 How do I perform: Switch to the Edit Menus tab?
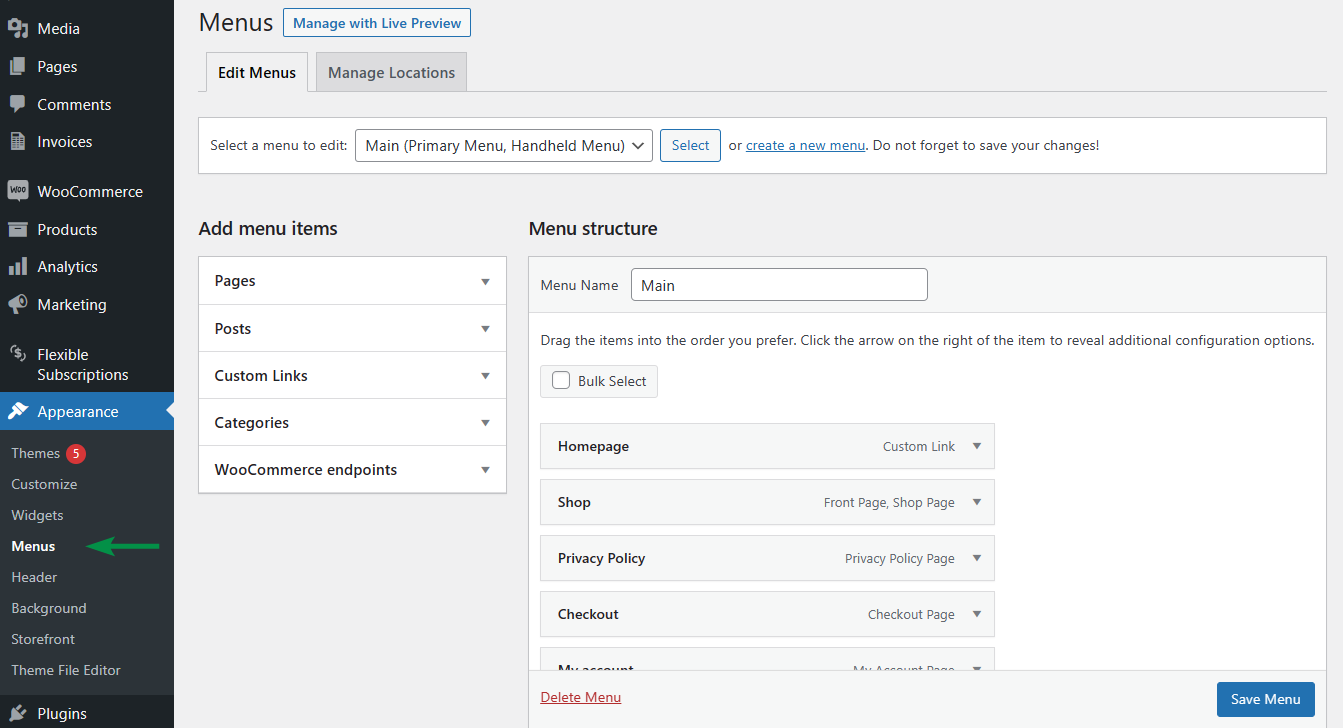(x=257, y=72)
